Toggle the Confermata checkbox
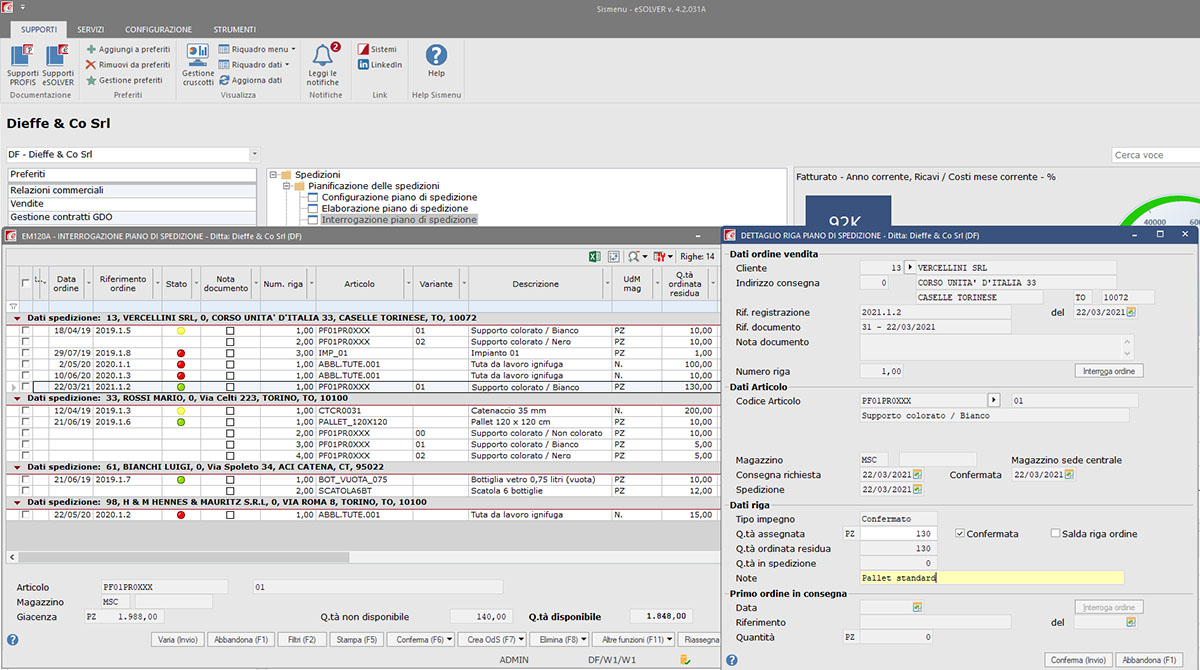The width and height of the screenshot is (1200, 670). tap(960, 534)
